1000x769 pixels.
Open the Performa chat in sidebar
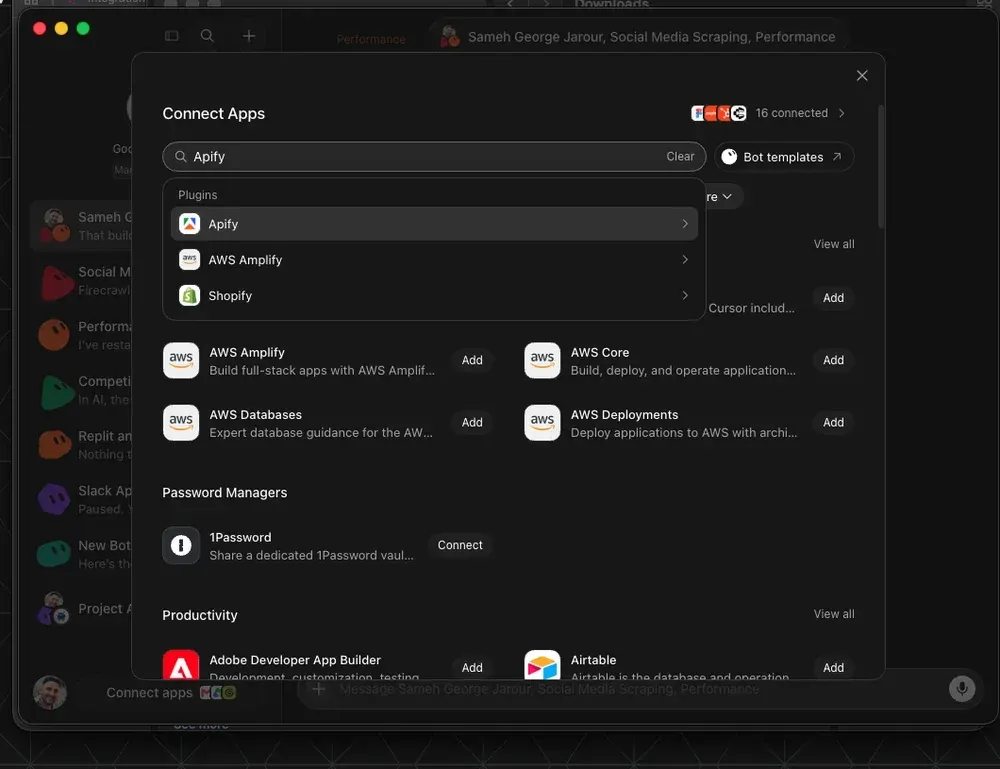[x=82, y=335]
